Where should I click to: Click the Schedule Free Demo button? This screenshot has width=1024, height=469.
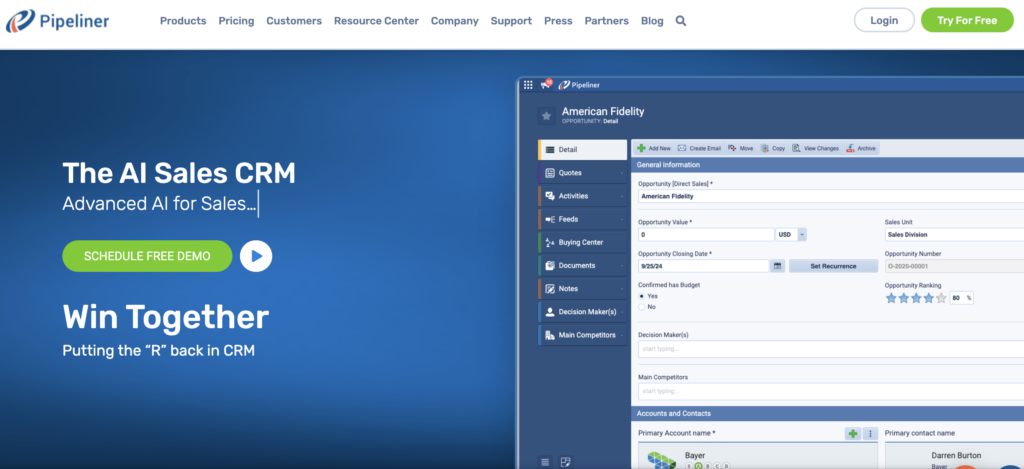[x=147, y=256]
